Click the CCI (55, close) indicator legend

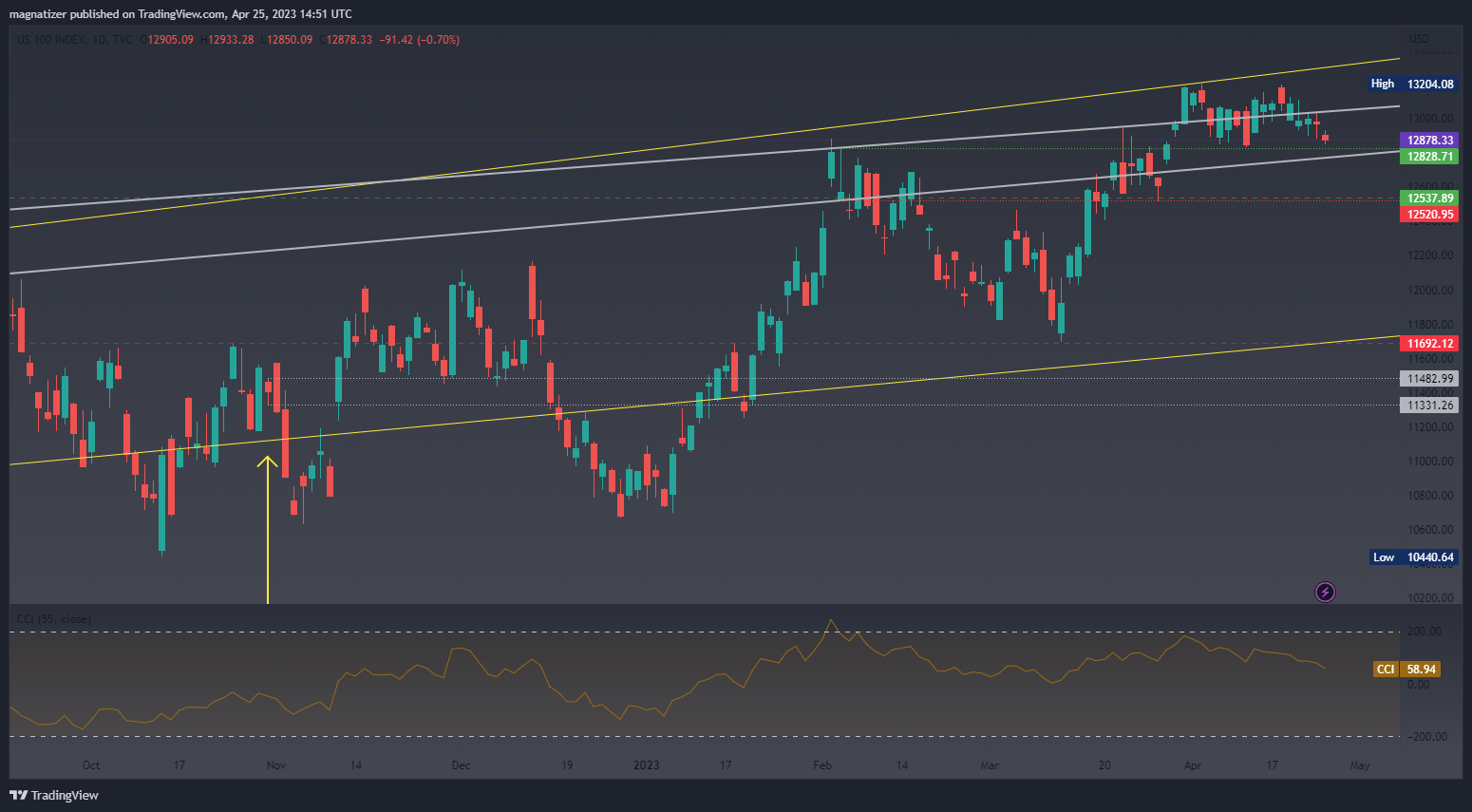[x=54, y=619]
